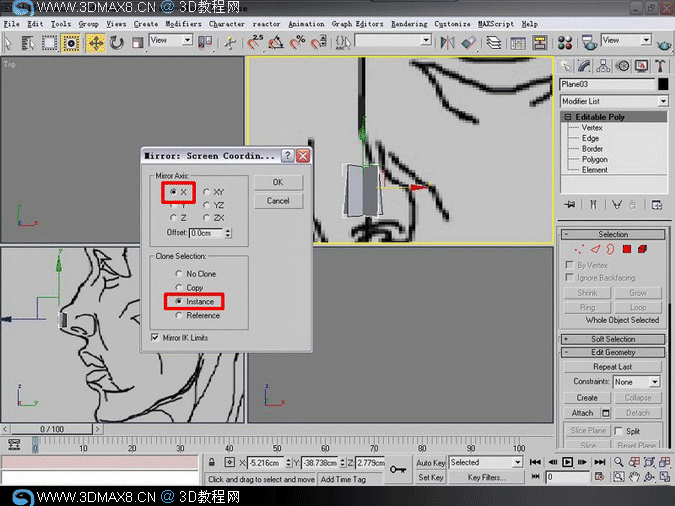
Task: Cancel the Mirror dialog
Action: pos(278,201)
